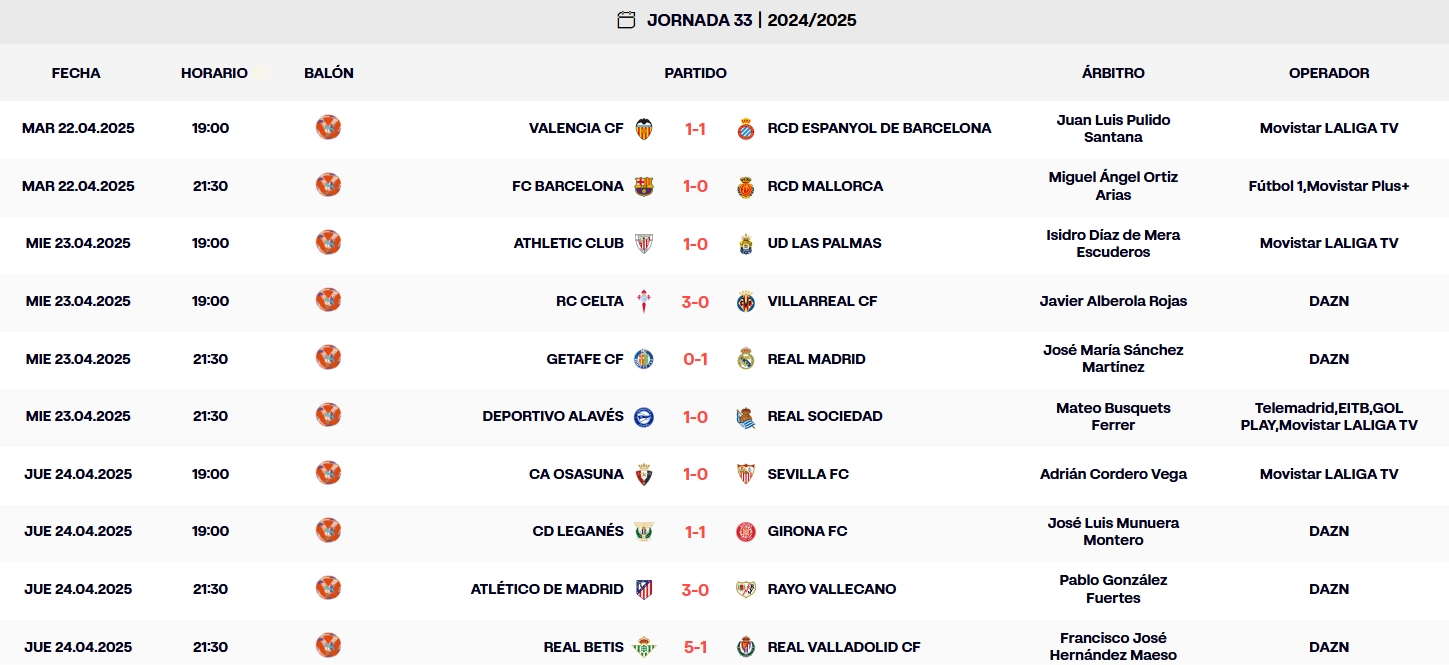The width and height of the screenshot is (1449, 665).
Task: Click the Real Madrid crest
Action: (745, 359)
